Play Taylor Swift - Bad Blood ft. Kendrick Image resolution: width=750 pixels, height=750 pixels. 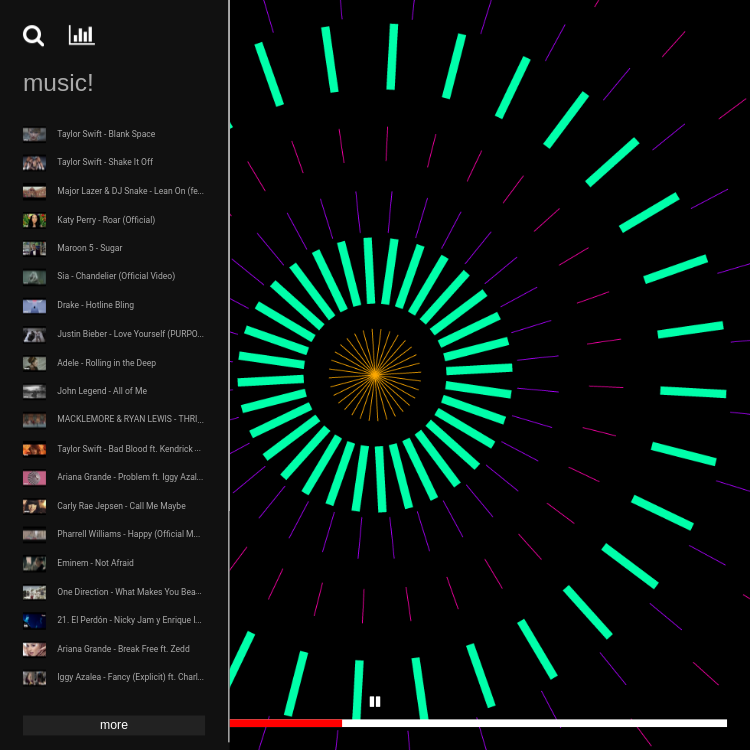[129, 449]
